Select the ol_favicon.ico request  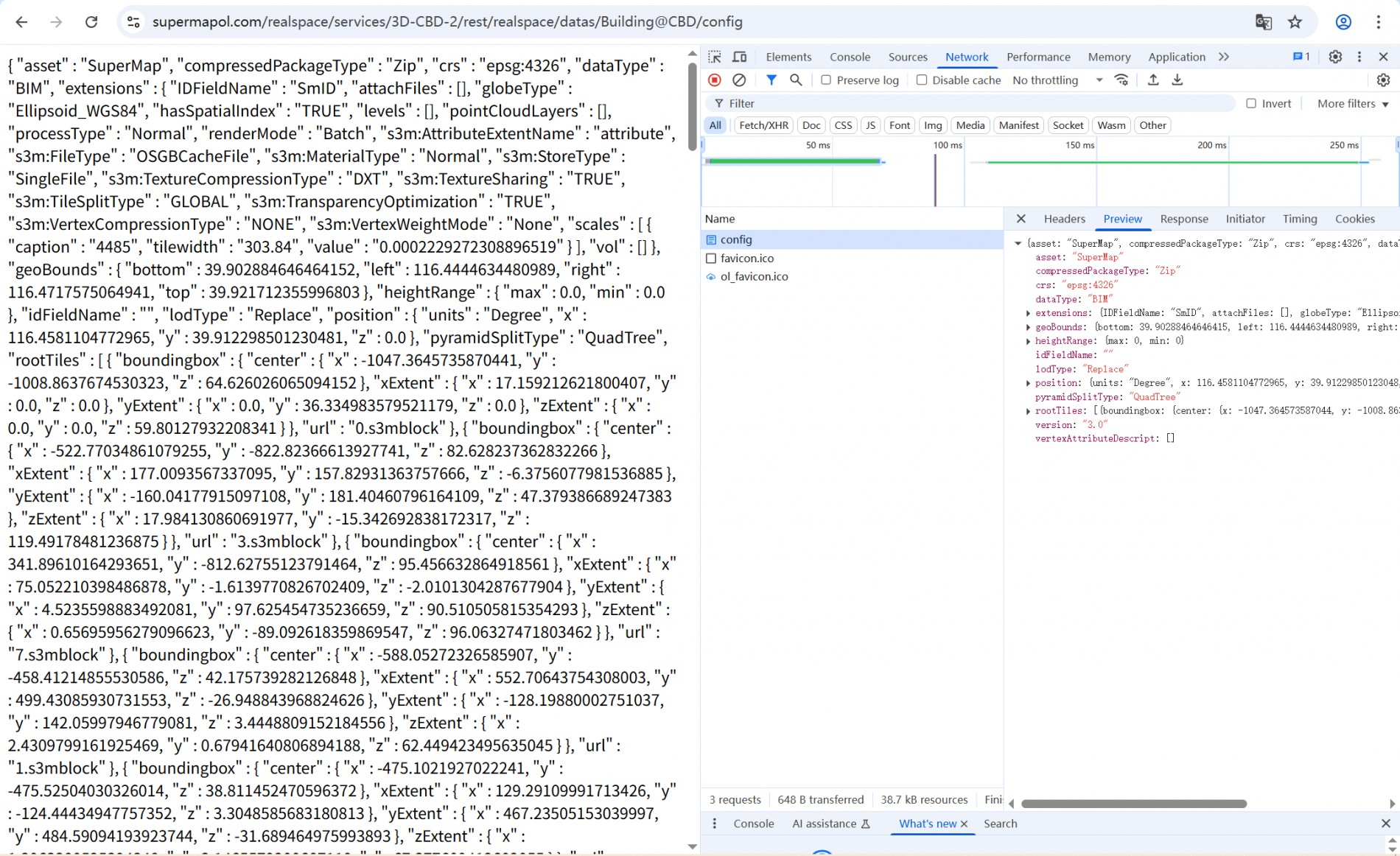(x=852, y=276)
